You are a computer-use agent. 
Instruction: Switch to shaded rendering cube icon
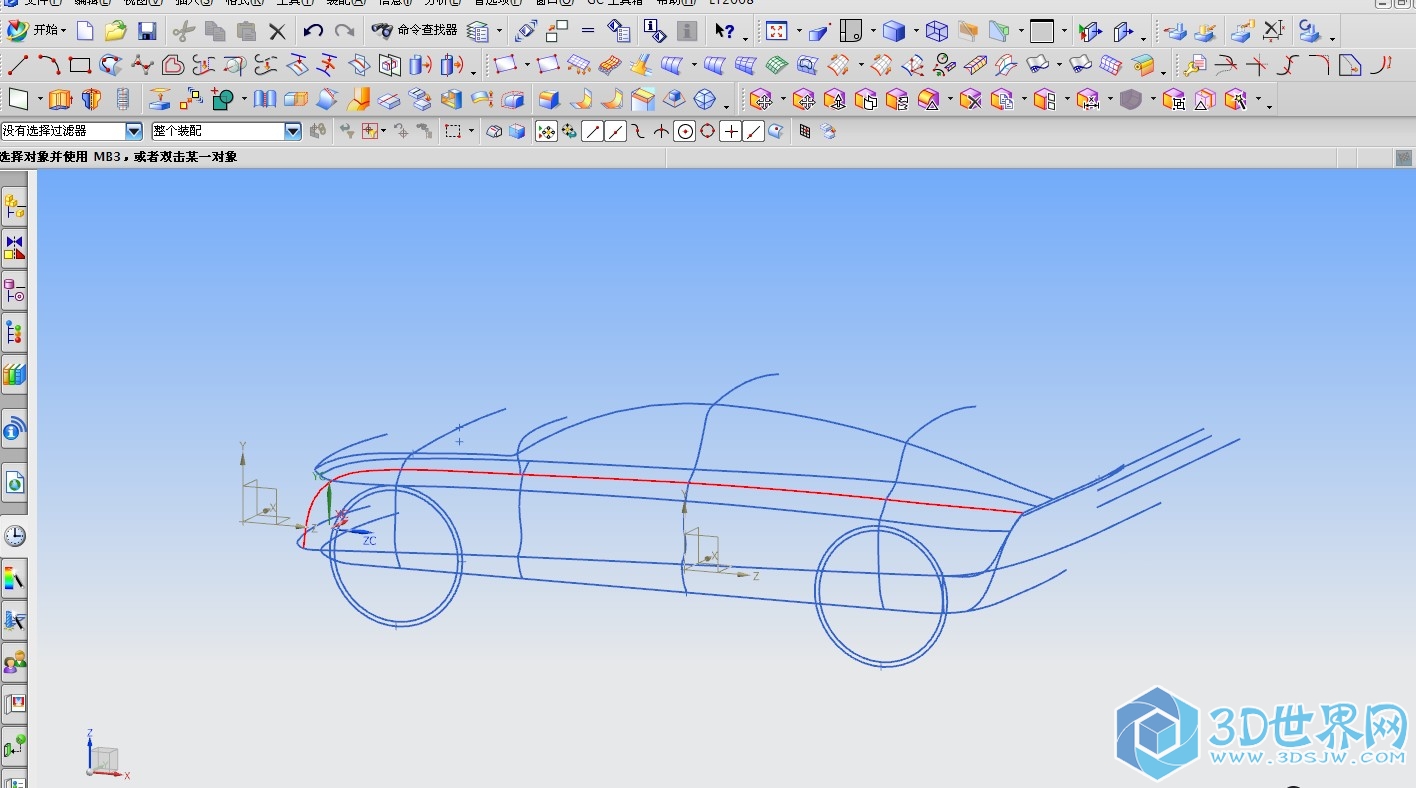pos(894,31)
